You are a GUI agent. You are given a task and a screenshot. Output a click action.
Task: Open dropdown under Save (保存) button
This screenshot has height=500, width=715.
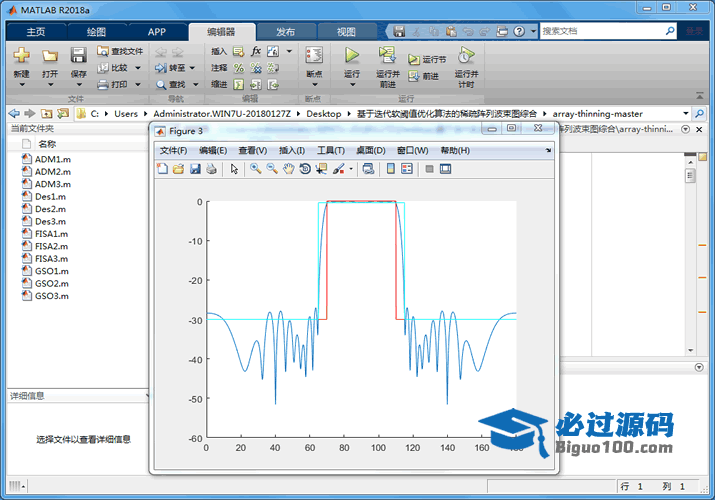(x=78, y=85)
